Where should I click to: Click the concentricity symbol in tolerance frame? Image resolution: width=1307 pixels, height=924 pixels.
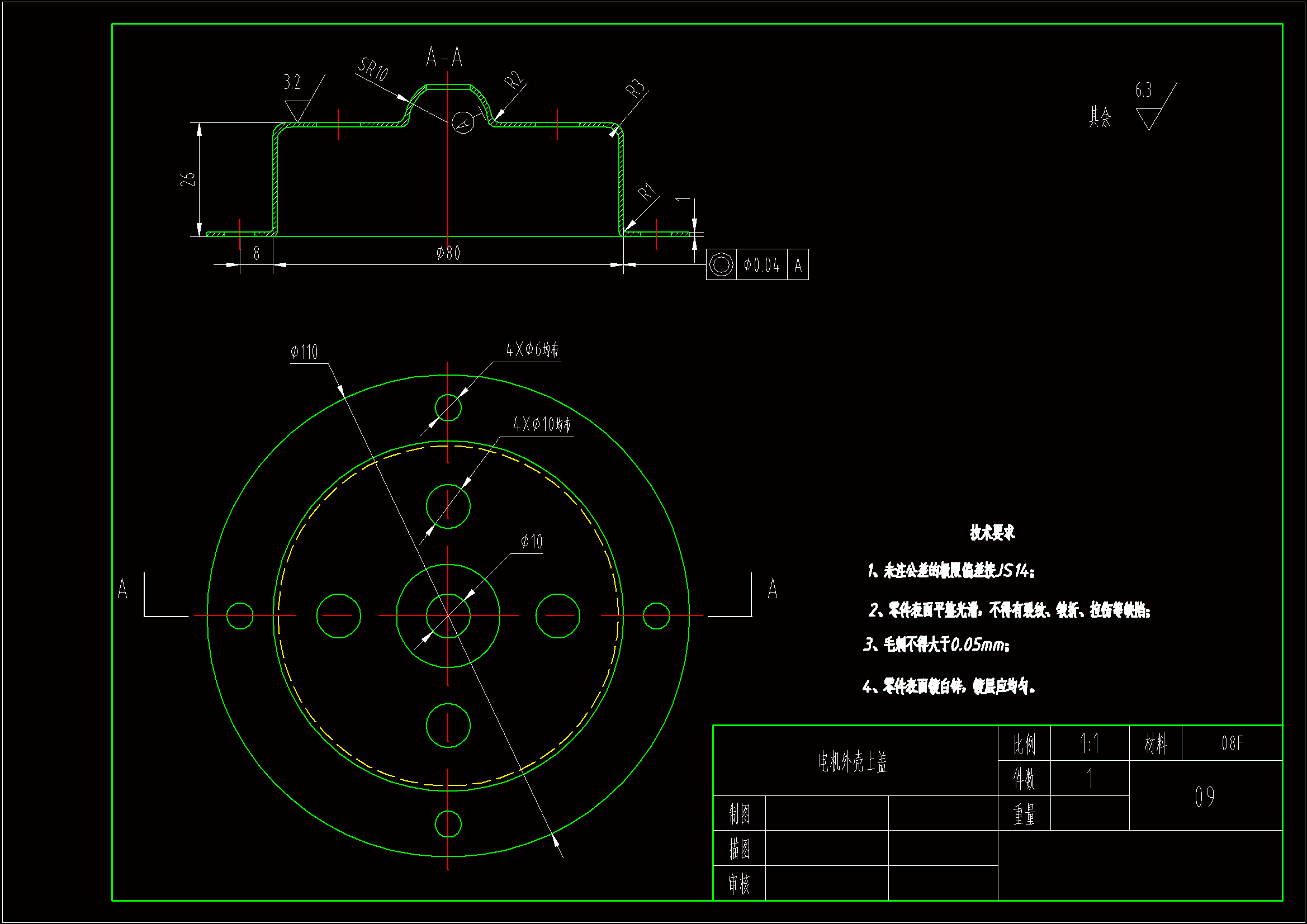click(721, 265)
